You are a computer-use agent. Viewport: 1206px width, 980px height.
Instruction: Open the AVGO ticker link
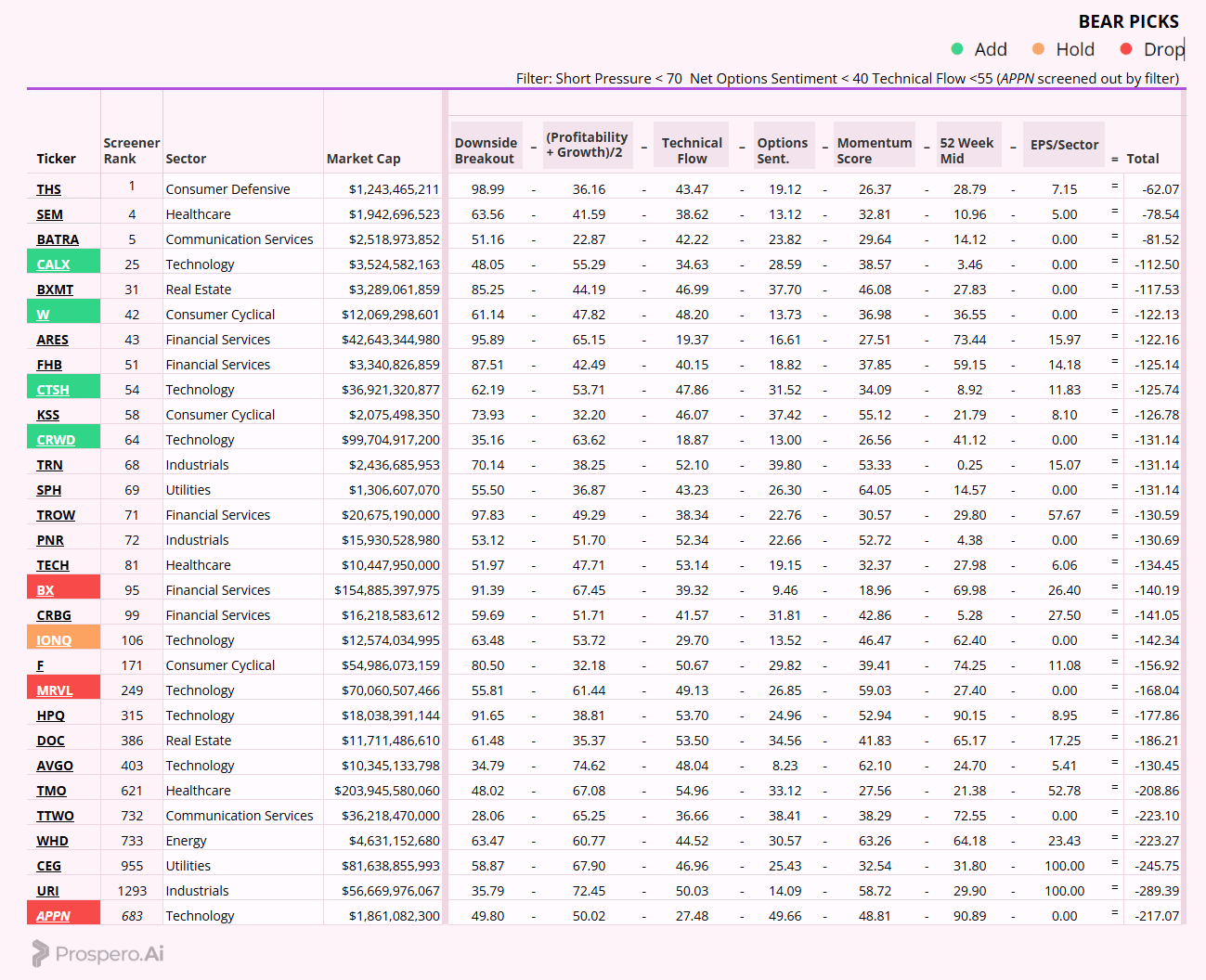pyautogui.click(x=55, y=766)
